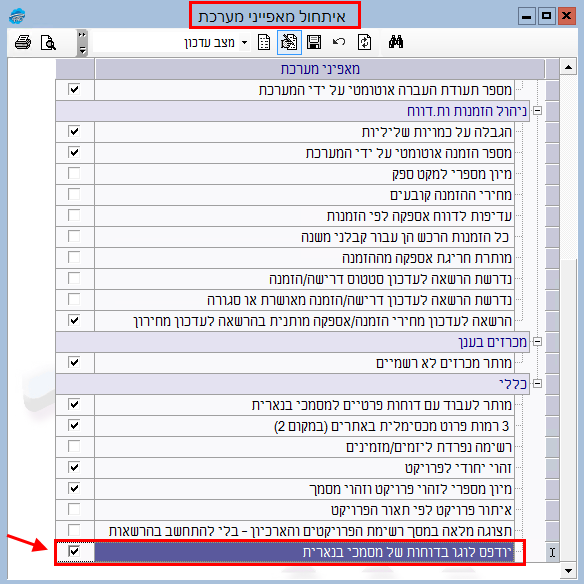Open print preview magnifier icon
584x584 pixels.
tap(48, 43)
